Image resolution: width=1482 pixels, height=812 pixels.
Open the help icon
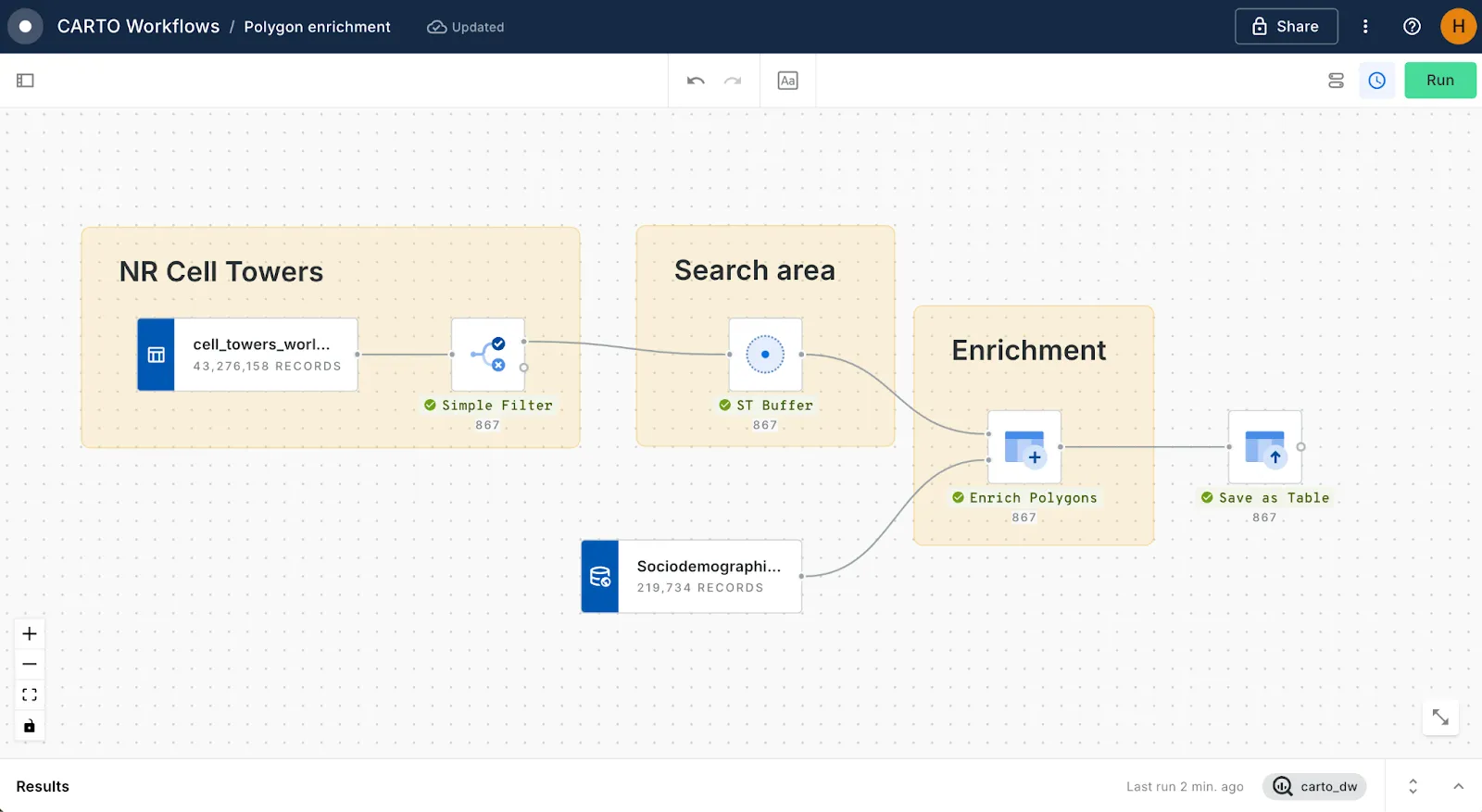click(x=1412, y=27)
